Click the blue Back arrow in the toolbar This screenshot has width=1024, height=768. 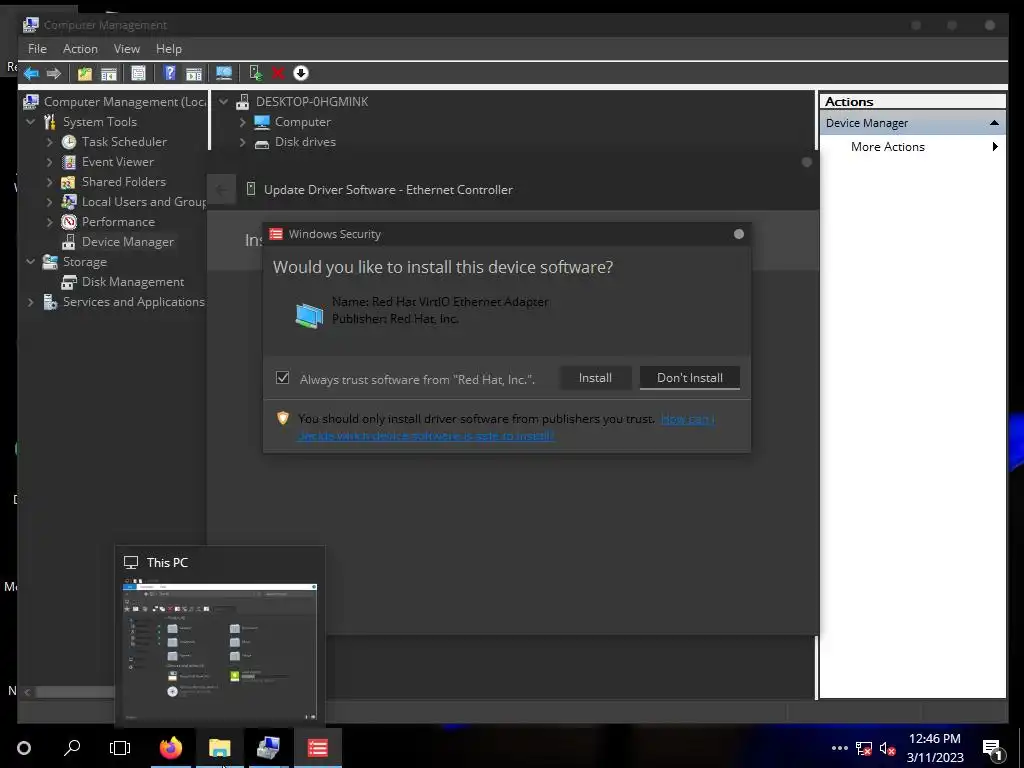[31, 73]
